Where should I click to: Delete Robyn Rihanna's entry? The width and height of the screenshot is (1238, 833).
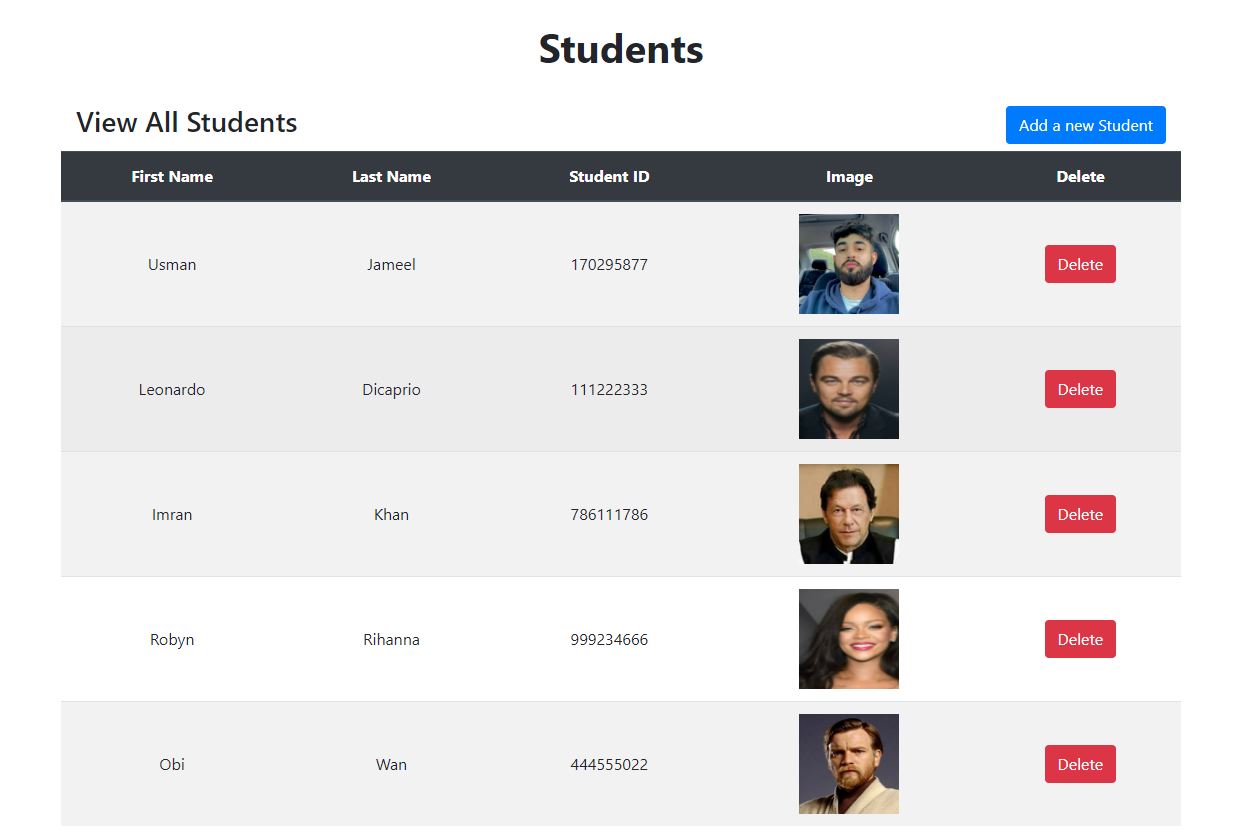tap(1080, 639)
